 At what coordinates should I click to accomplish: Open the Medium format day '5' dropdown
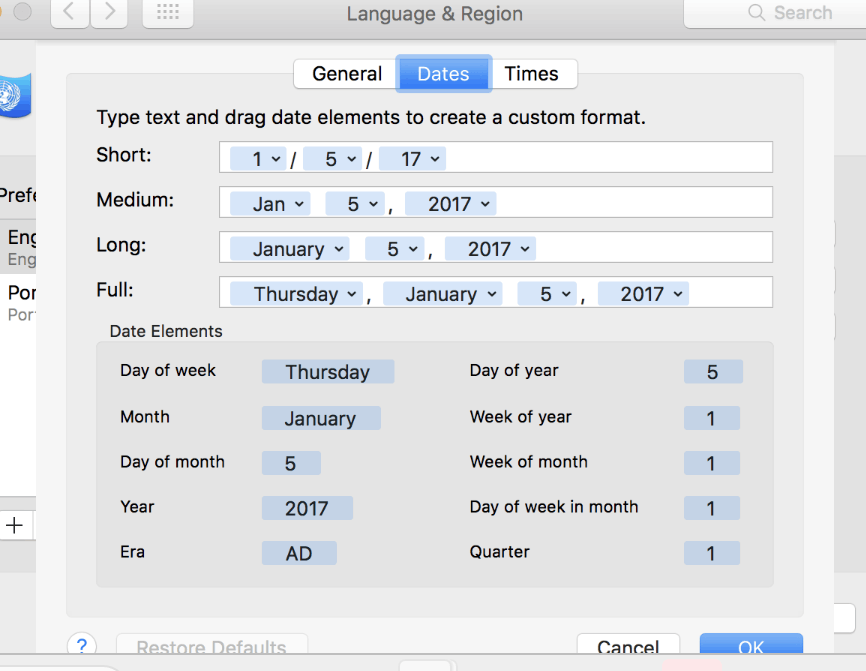point(355,204)
